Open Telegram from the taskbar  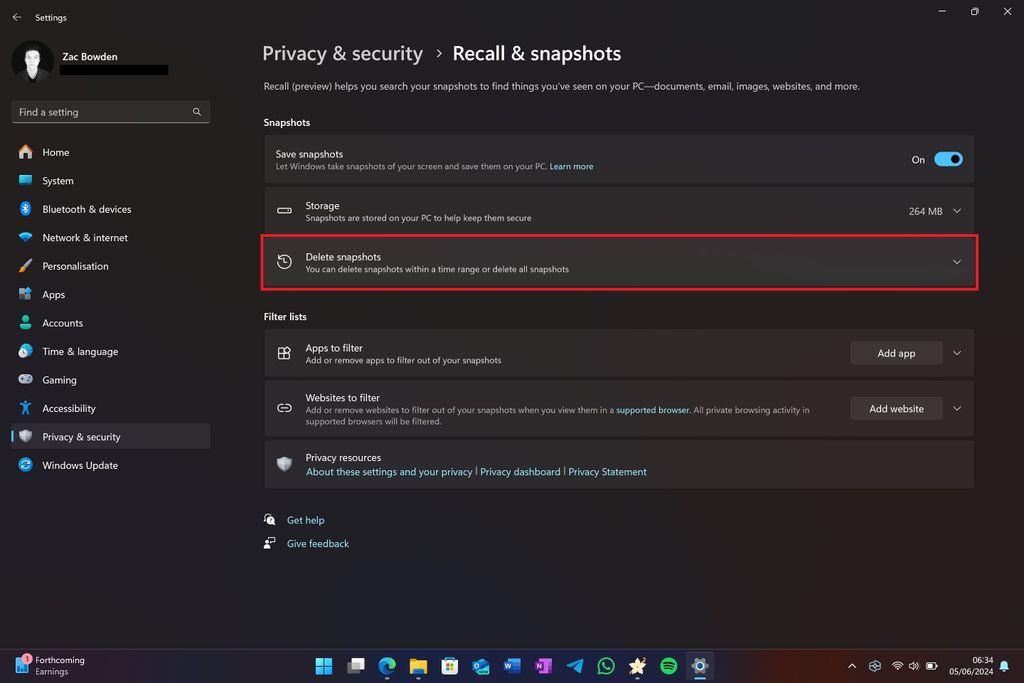click(574, 665)
